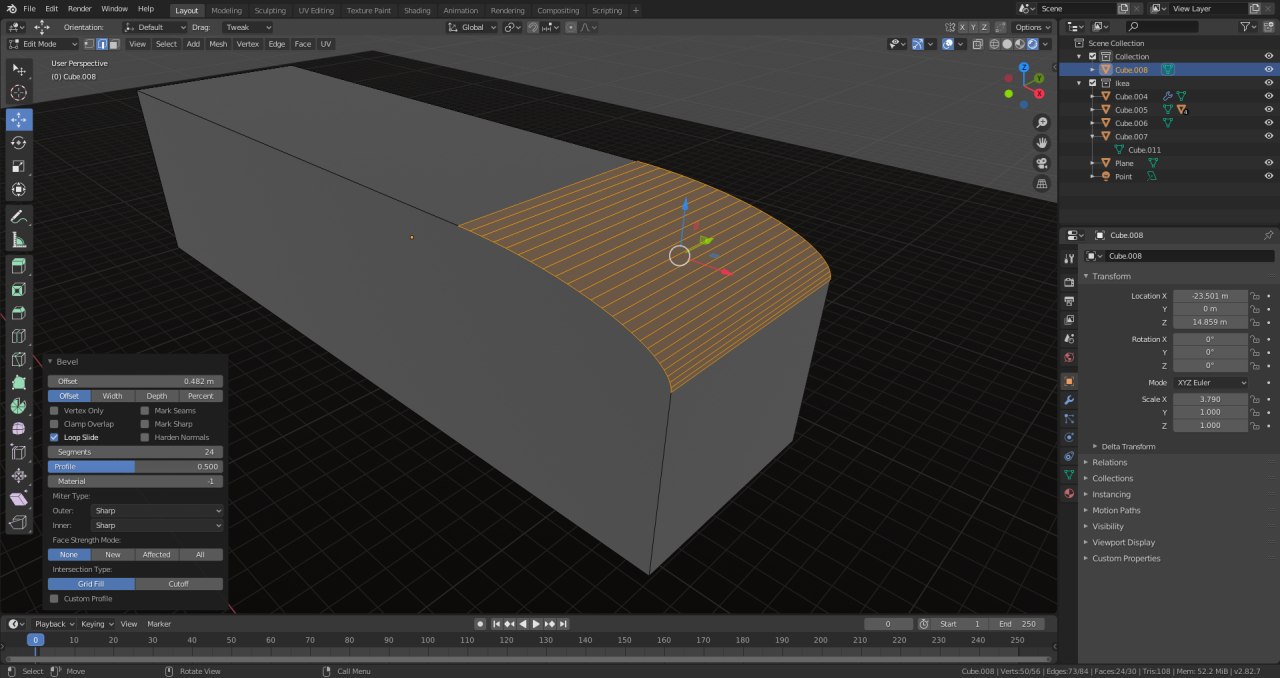Select the Measure tool
Image resolution: width=1280 pixels, height=678 pixels.
pos(19,240)
